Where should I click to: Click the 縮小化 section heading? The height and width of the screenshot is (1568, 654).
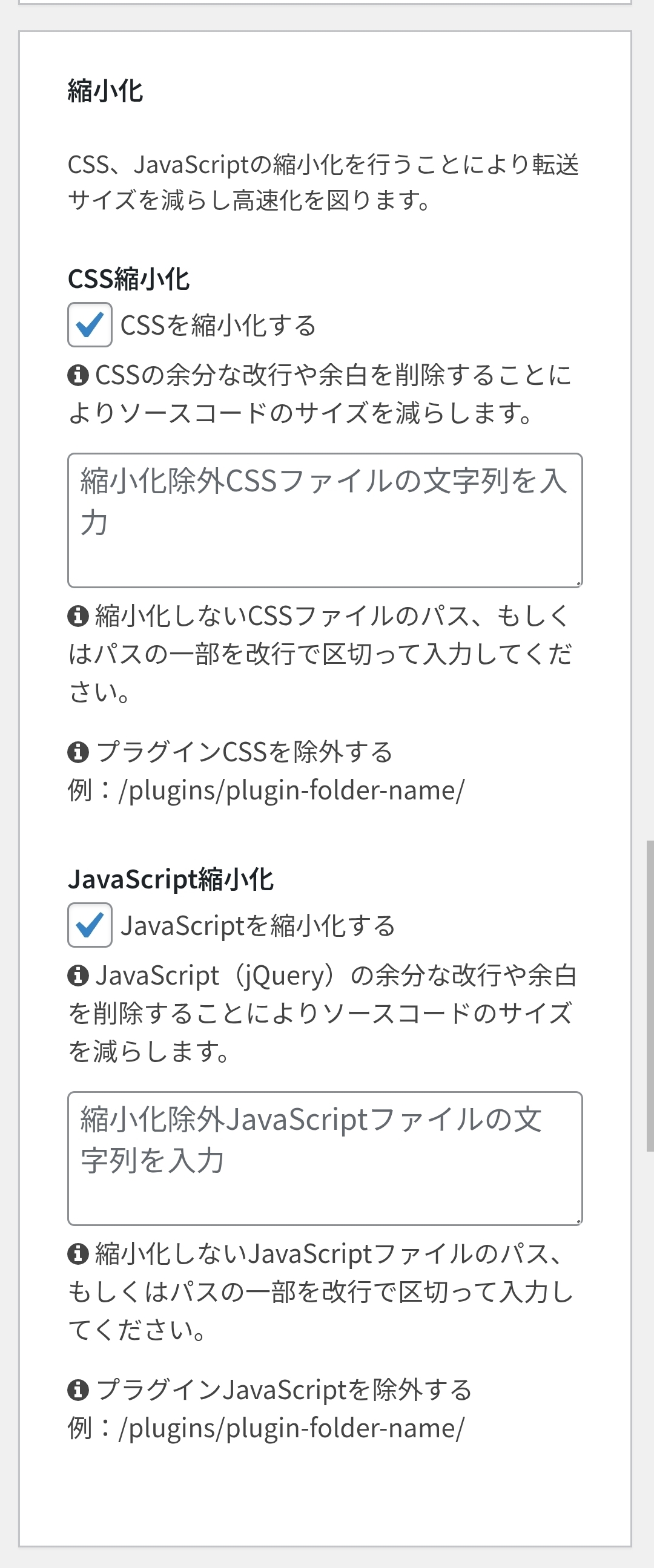coord(105,91)
